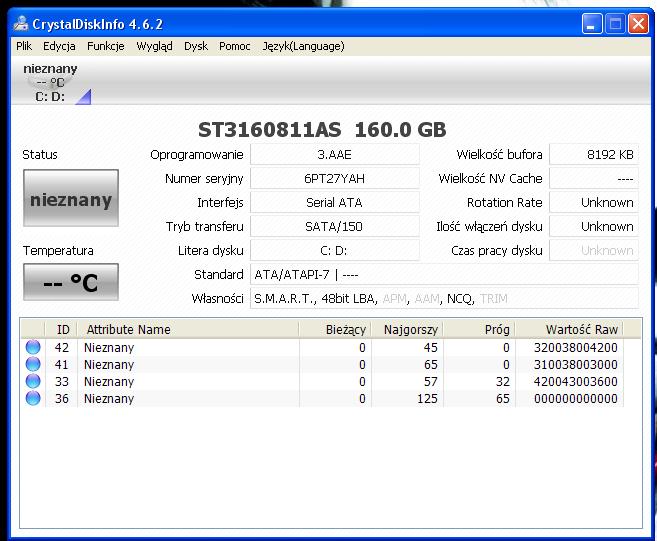The height and width of the screenshot is (541, 657).
Task: Click the serial number field 6PT27YAH
Action: coord(335,179)
